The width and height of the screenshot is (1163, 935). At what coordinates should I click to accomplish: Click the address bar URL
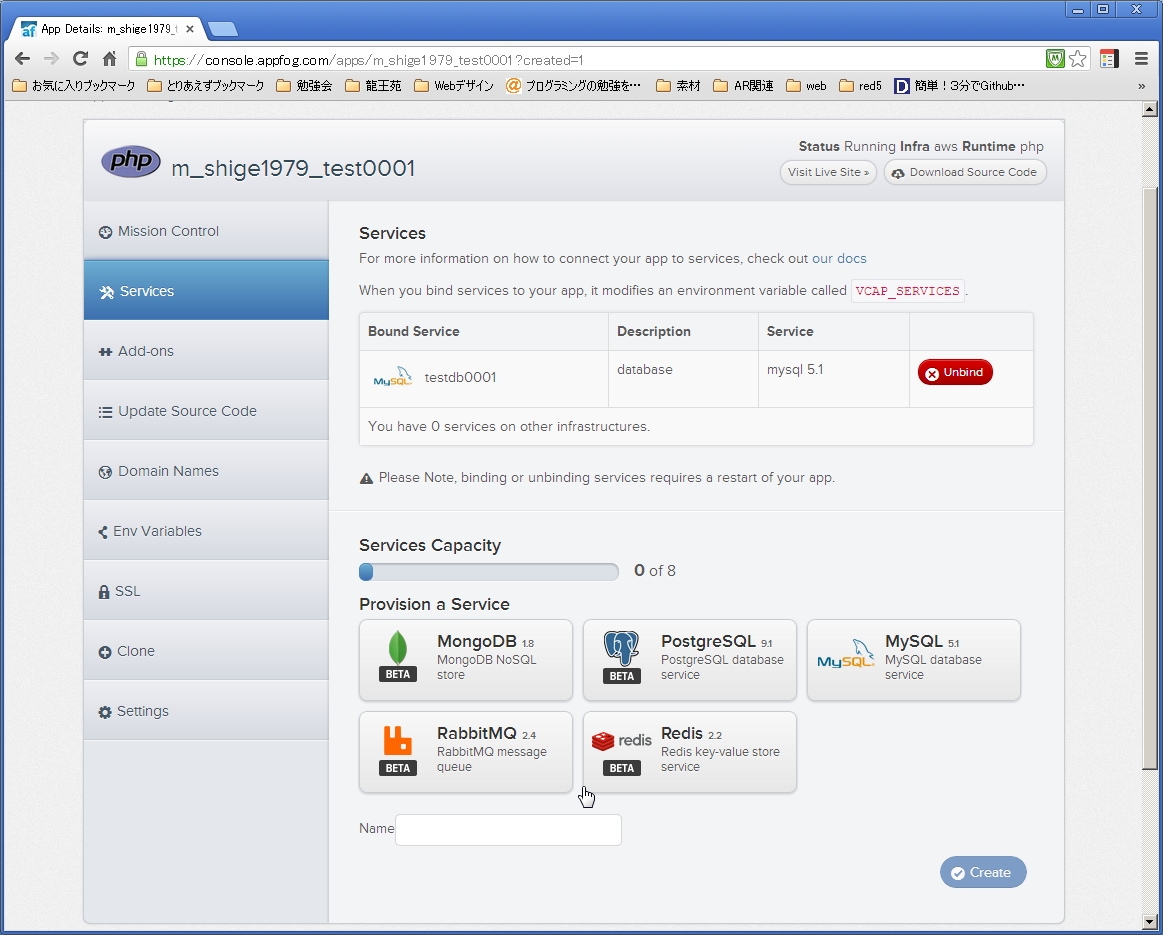(x=369, y=60)
